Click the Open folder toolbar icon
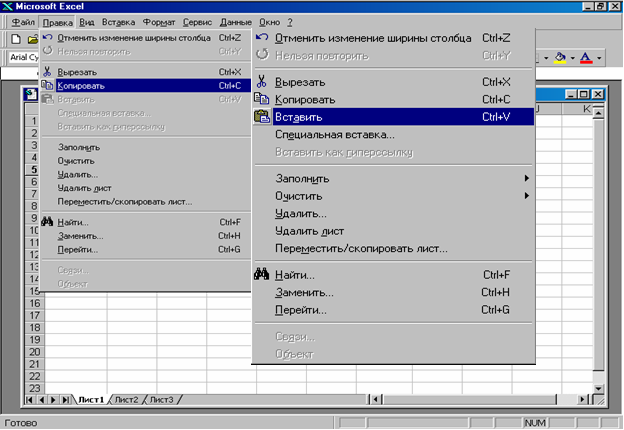Screen dimensions: 624x430 tap(33, 39)
